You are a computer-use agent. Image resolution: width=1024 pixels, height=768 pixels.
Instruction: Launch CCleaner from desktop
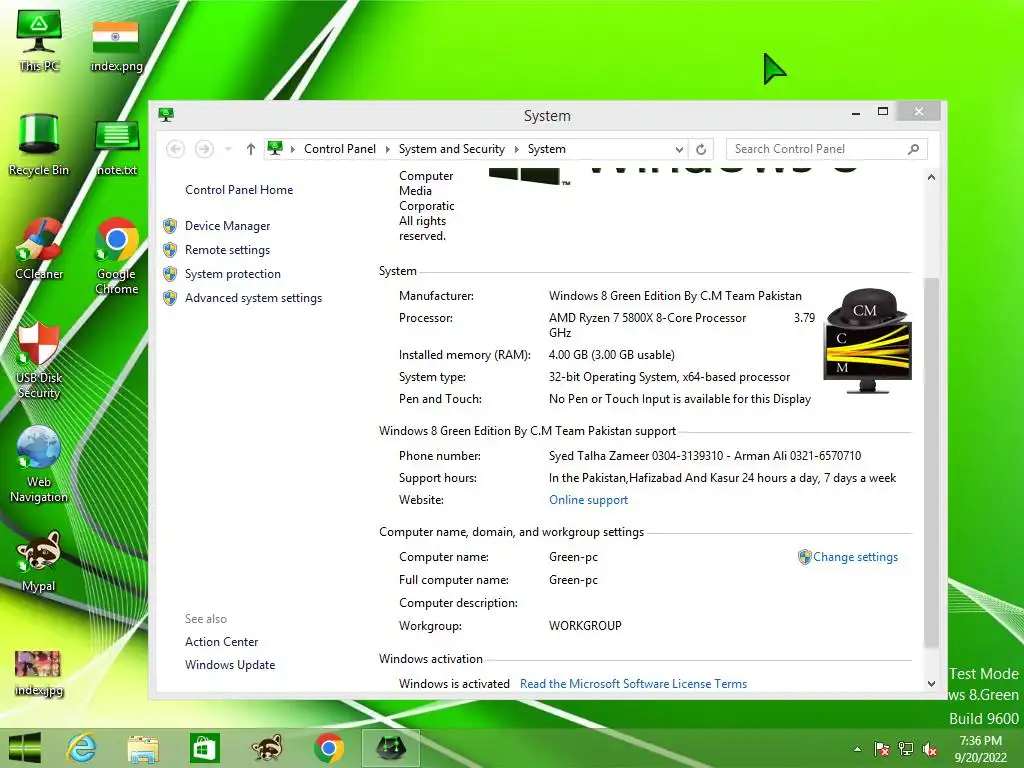pyautogui.click(x=39, y=249)
